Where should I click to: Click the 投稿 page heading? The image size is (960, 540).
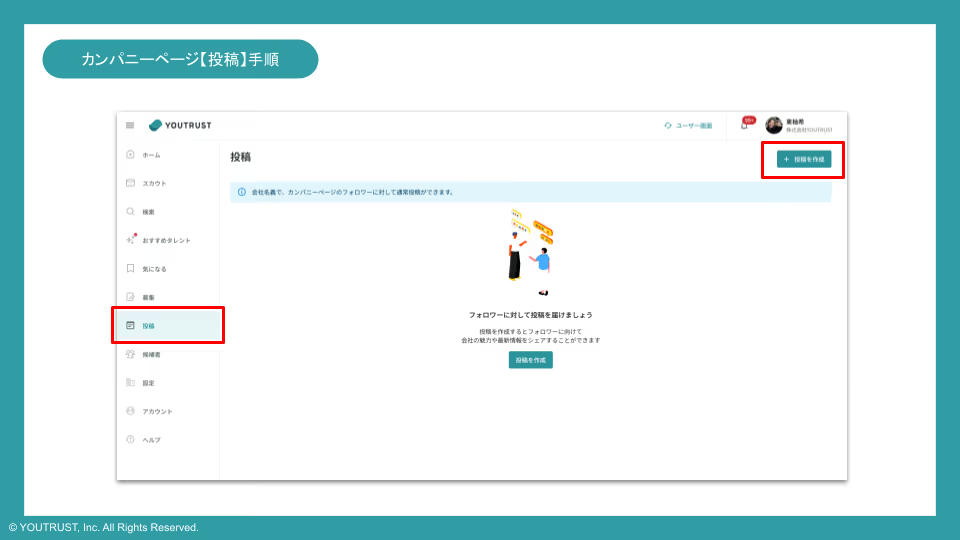[x=241, y=157]
